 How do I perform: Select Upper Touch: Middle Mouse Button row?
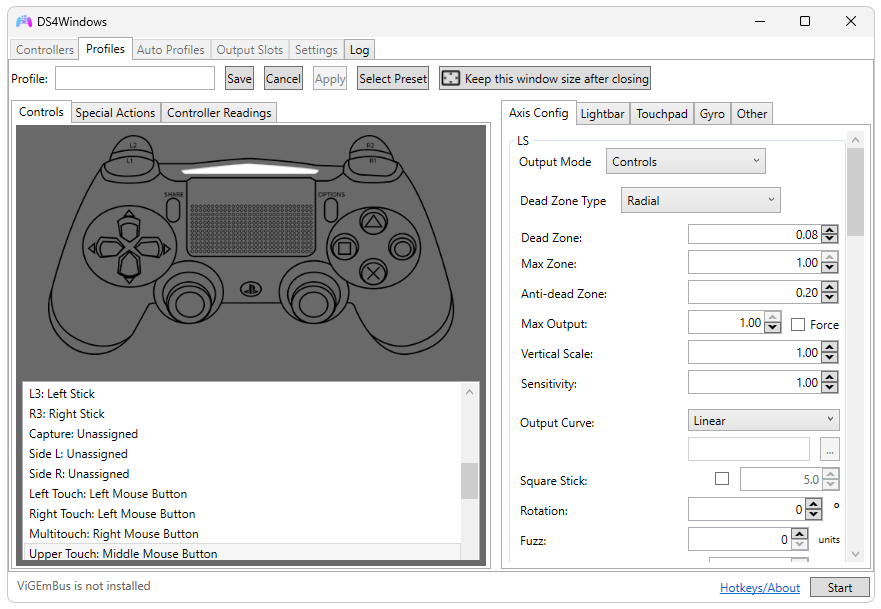242,552
